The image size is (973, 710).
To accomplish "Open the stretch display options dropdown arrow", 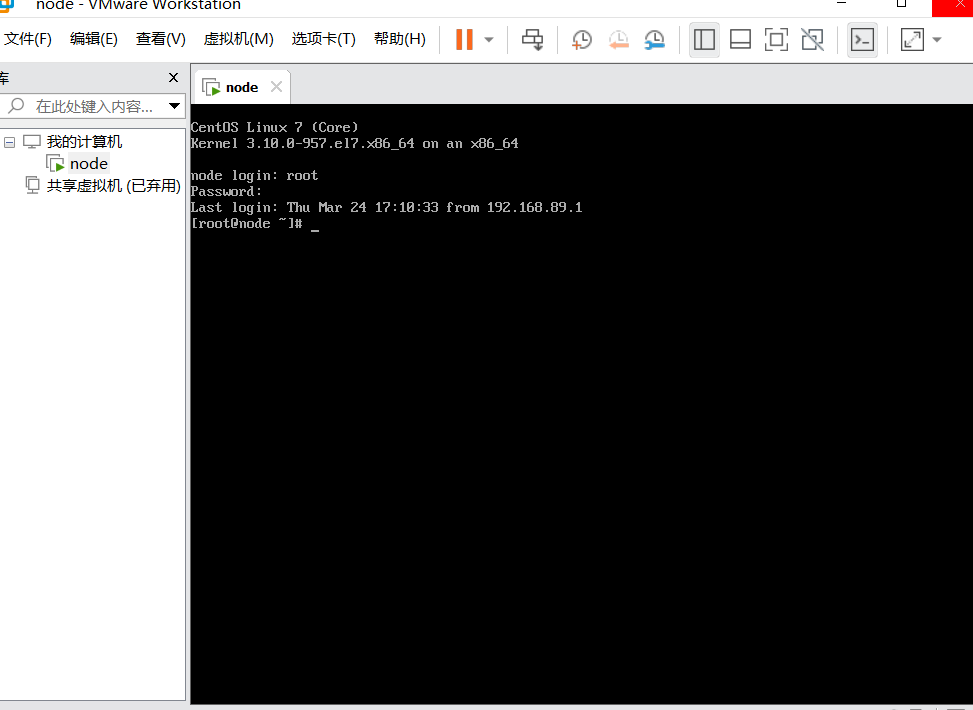I will pyautogui.click(x=937, y=40).
